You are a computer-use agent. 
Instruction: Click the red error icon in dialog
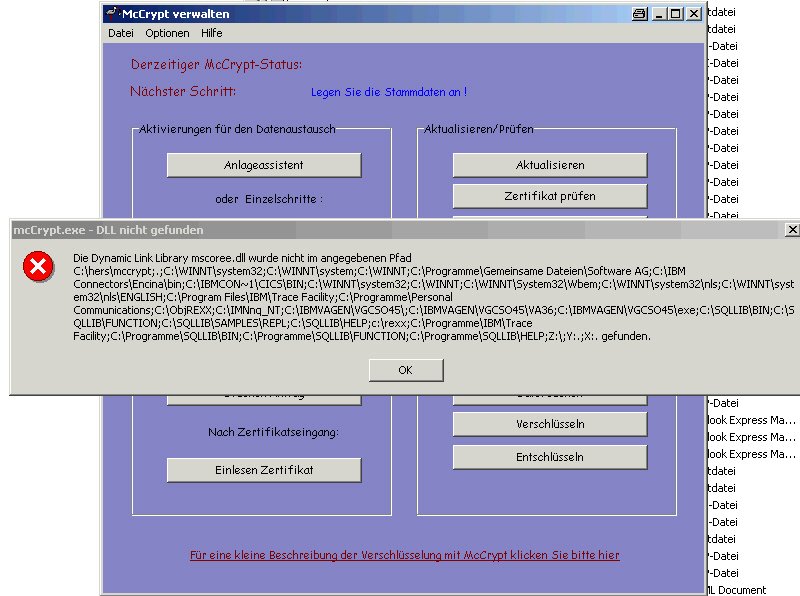click(x=38, y=266)
